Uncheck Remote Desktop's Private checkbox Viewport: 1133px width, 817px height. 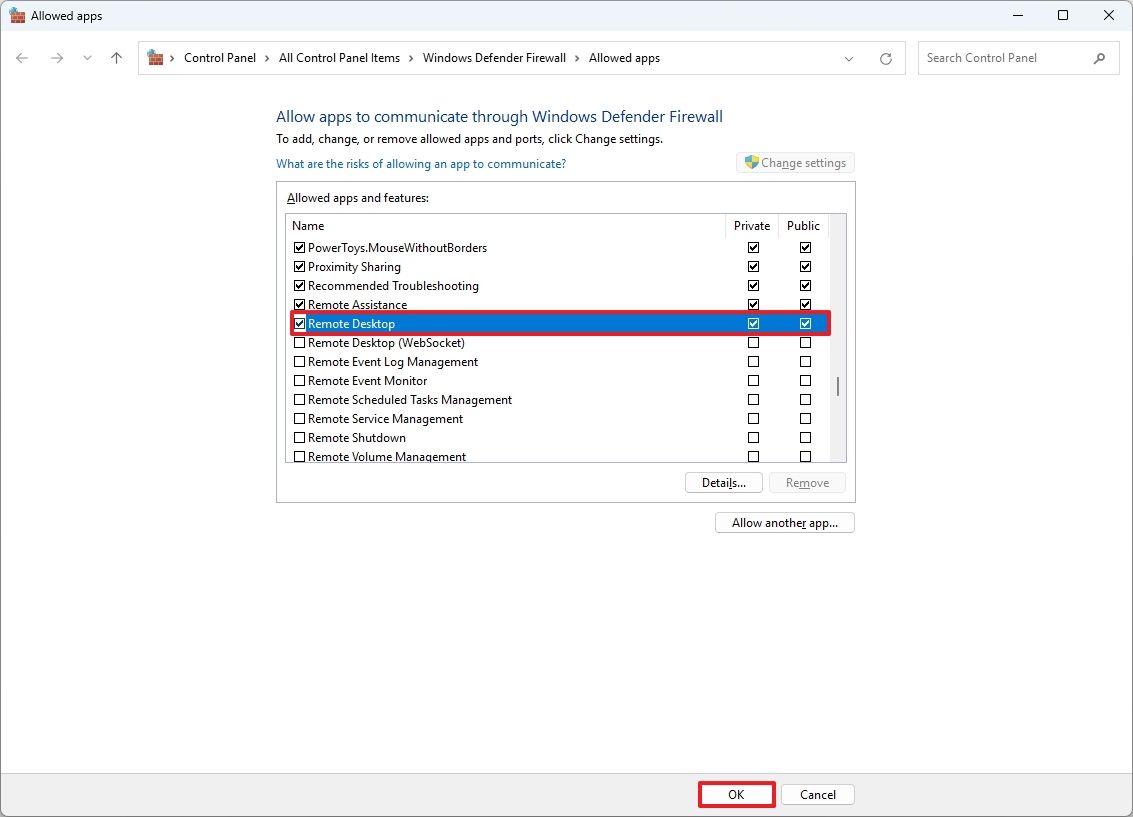tap(753, 323)
